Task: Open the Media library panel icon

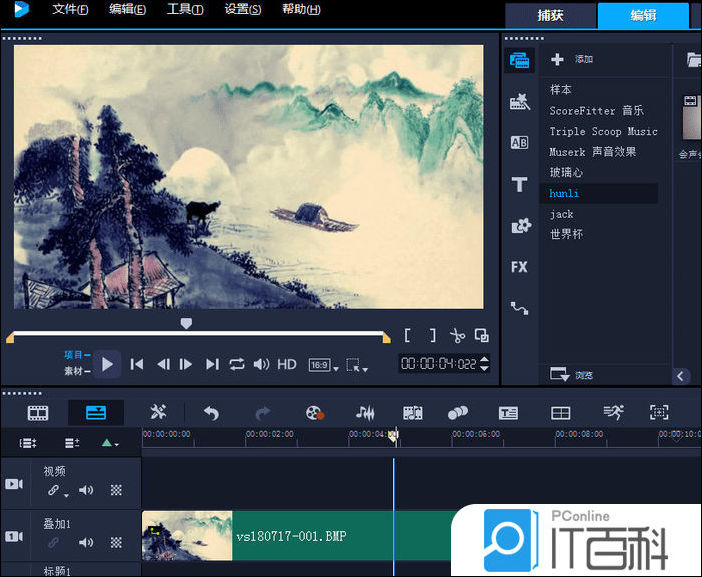Action: pyautogui.click(x=519, y=60)
